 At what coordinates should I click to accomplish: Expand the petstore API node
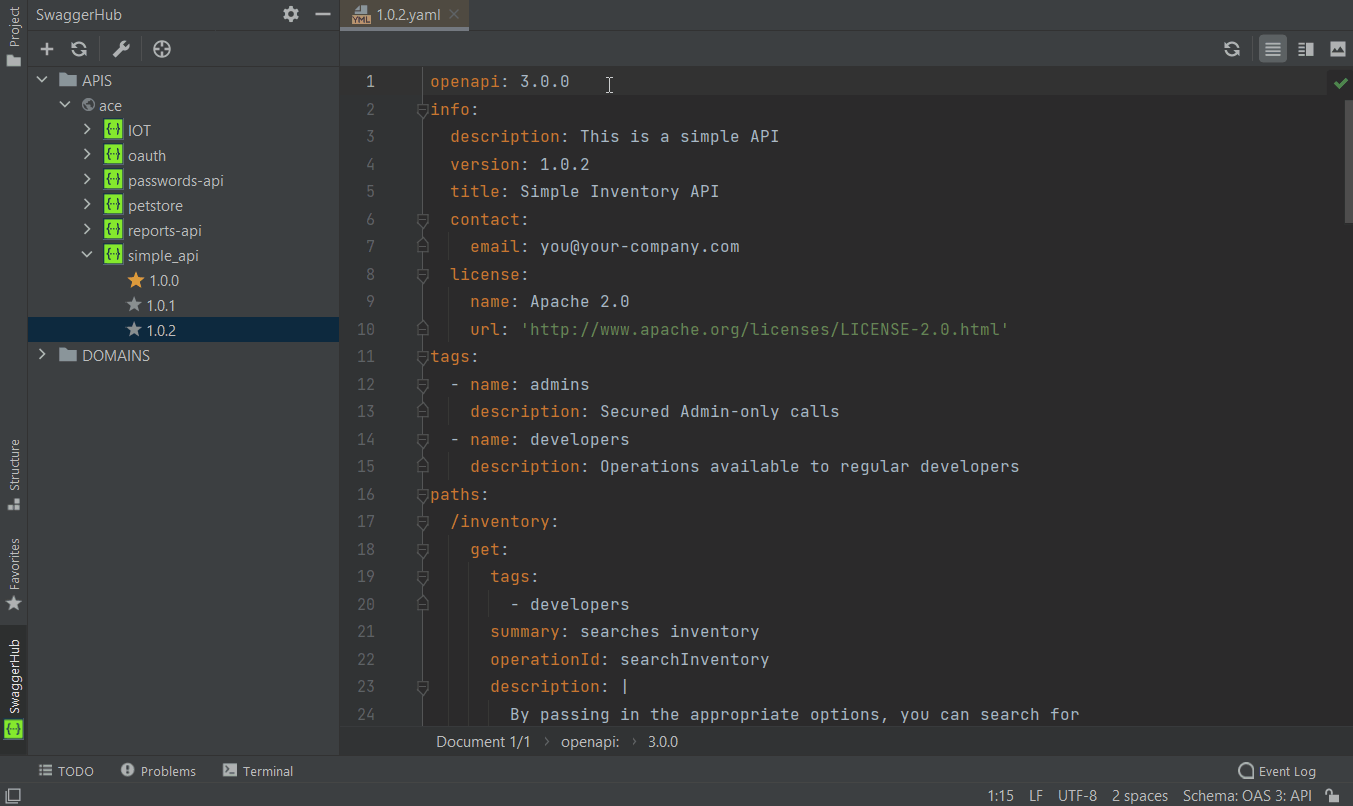click(87, 205)
